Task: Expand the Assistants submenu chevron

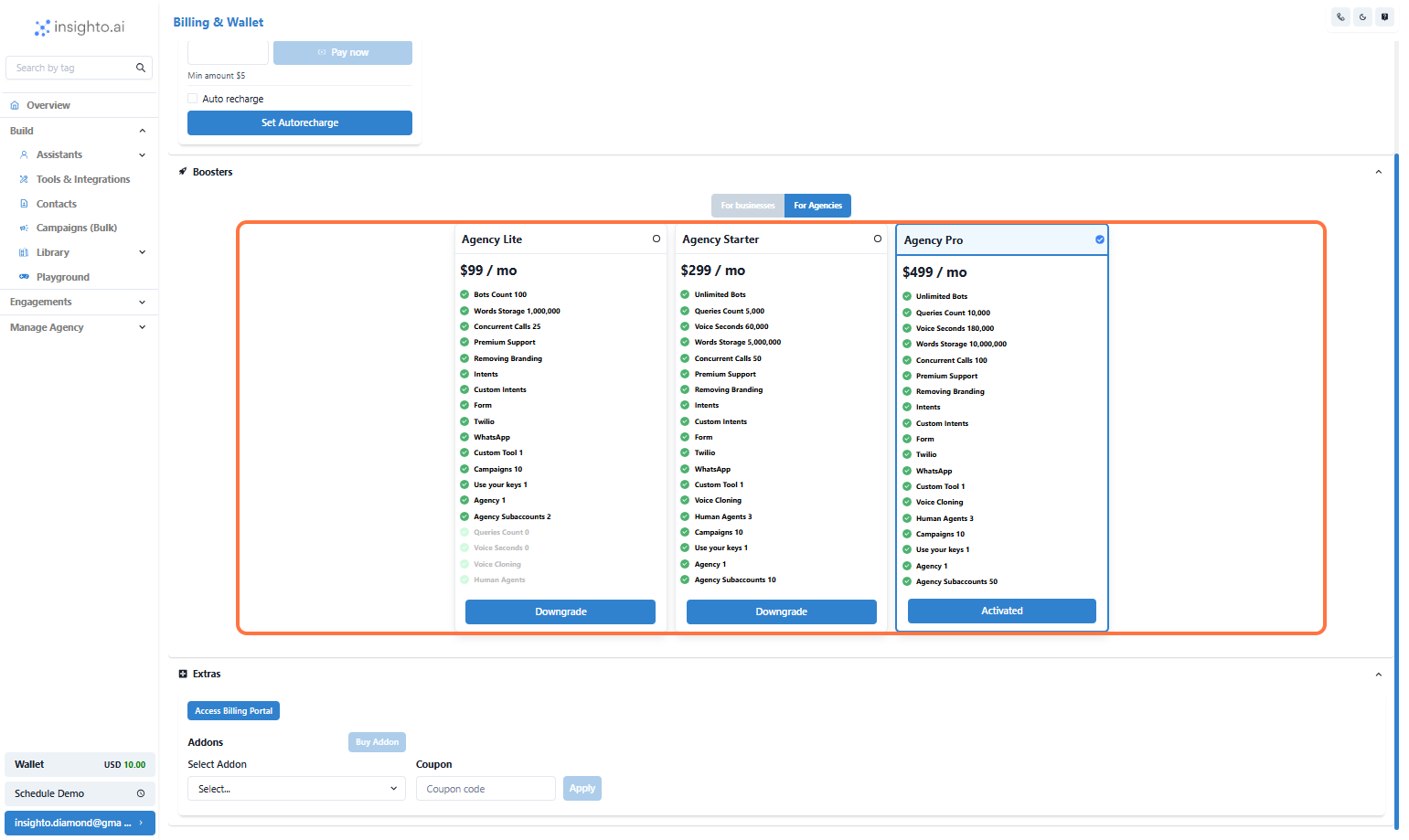Action: 142,154
